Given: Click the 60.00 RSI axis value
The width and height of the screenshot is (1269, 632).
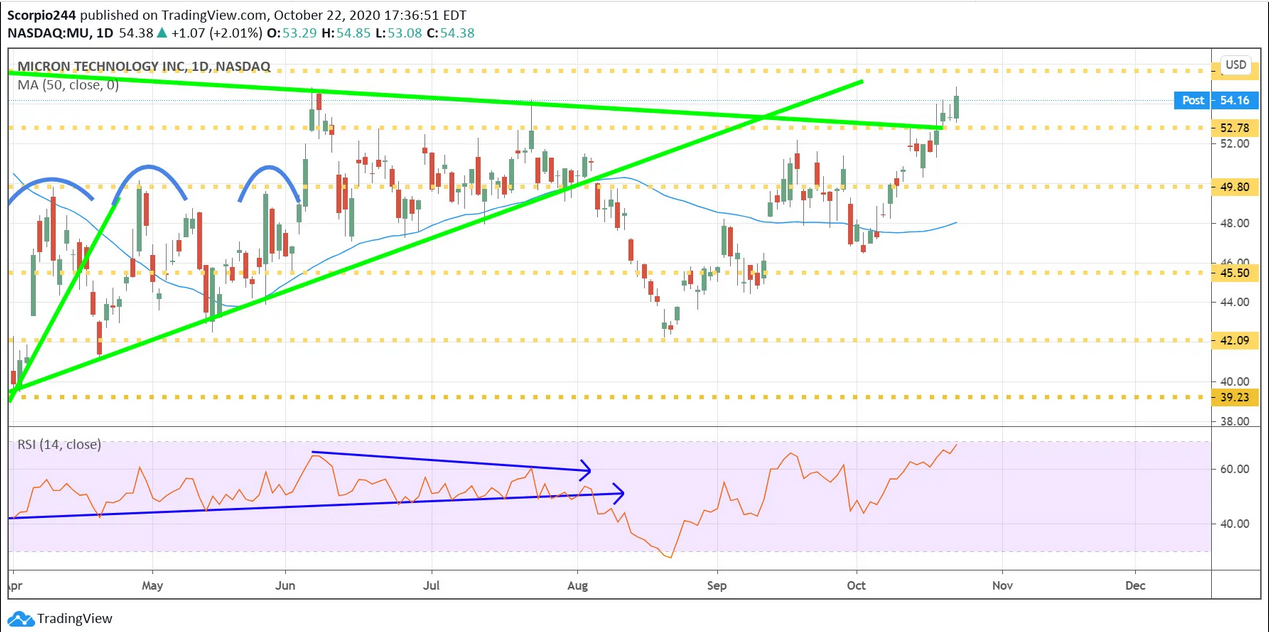Looking at the screenshot, I should tap(1235, 469).
